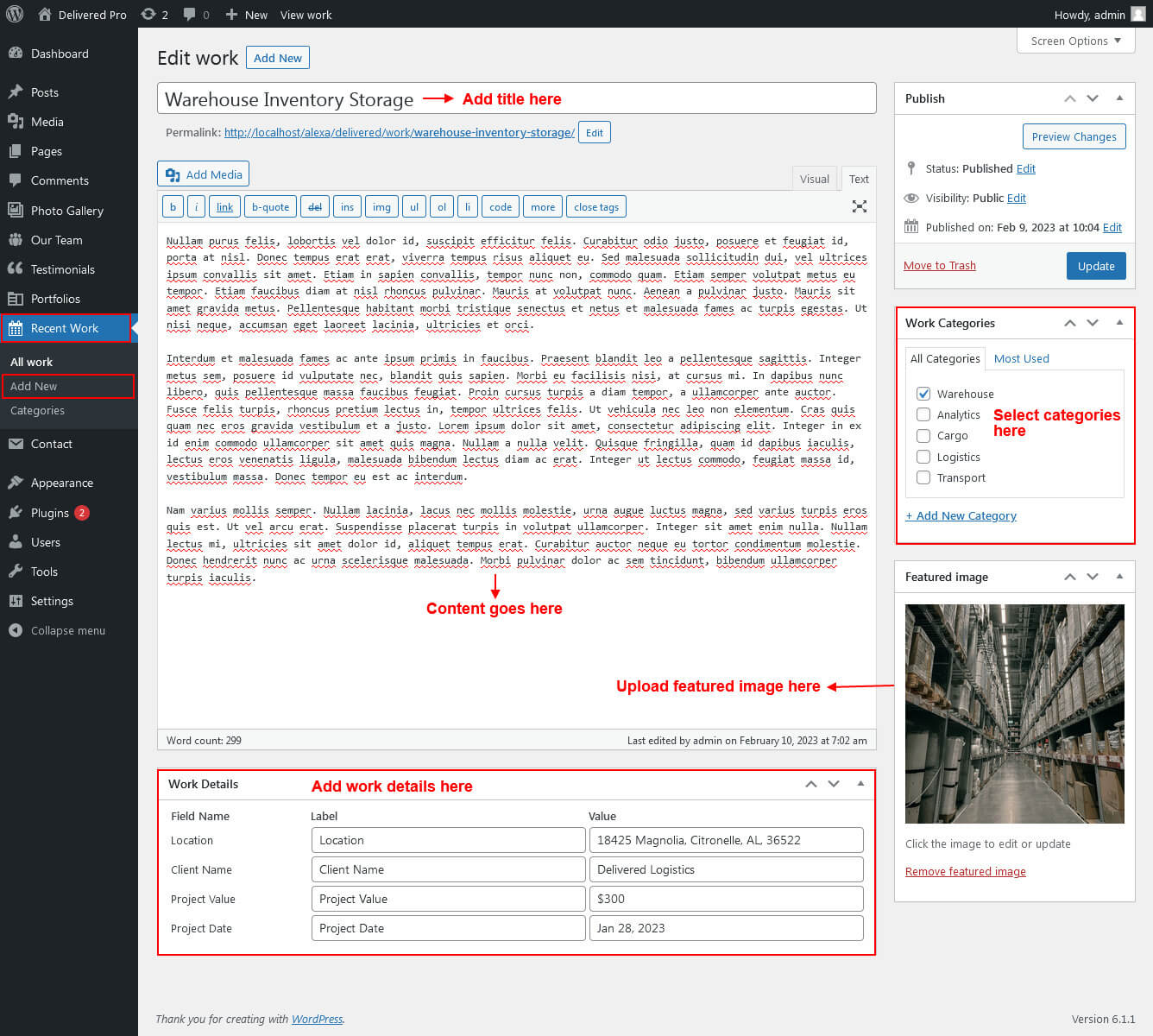
Task: Check the Logistics category checkbox
Action: tap(923, 457)
